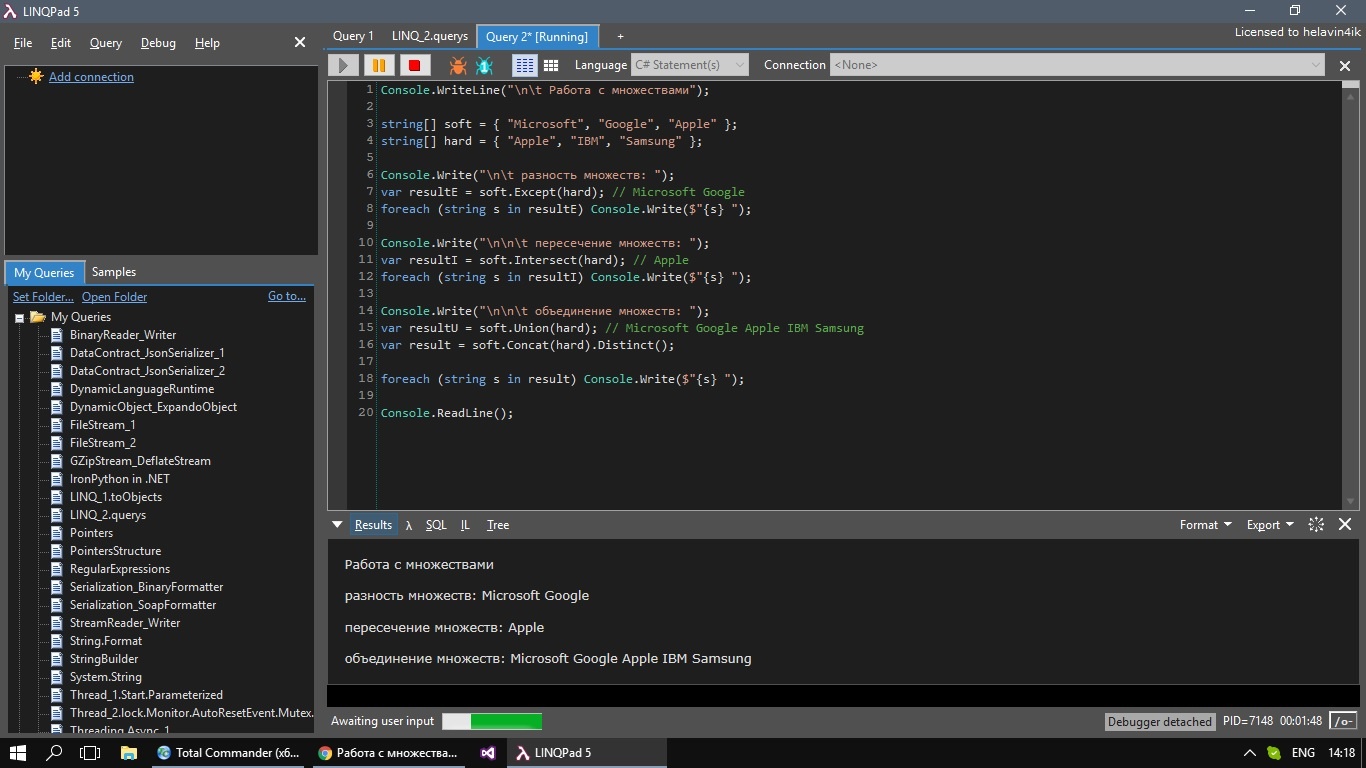
Task: Open IronPython in .NET query
Action: 120,479
